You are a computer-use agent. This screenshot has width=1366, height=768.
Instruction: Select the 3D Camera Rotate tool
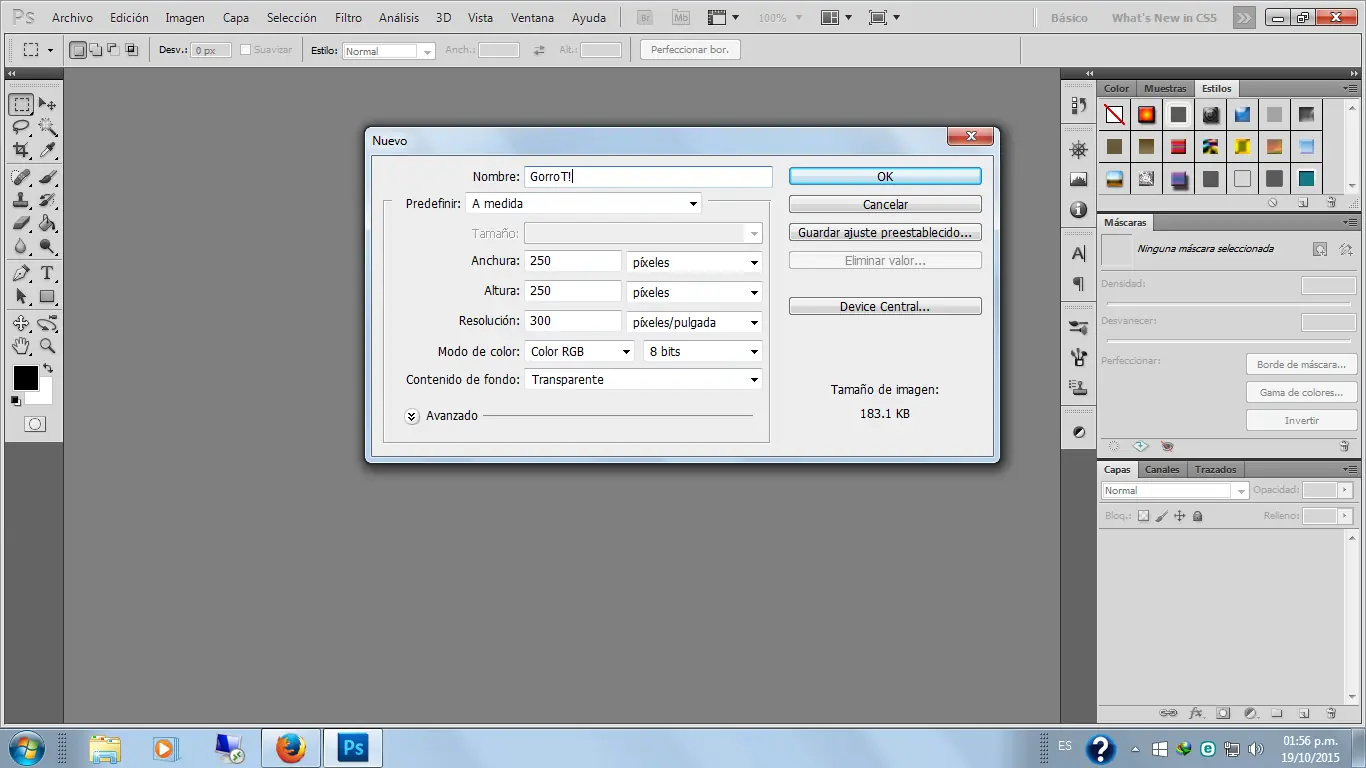[x=47, y=323]
